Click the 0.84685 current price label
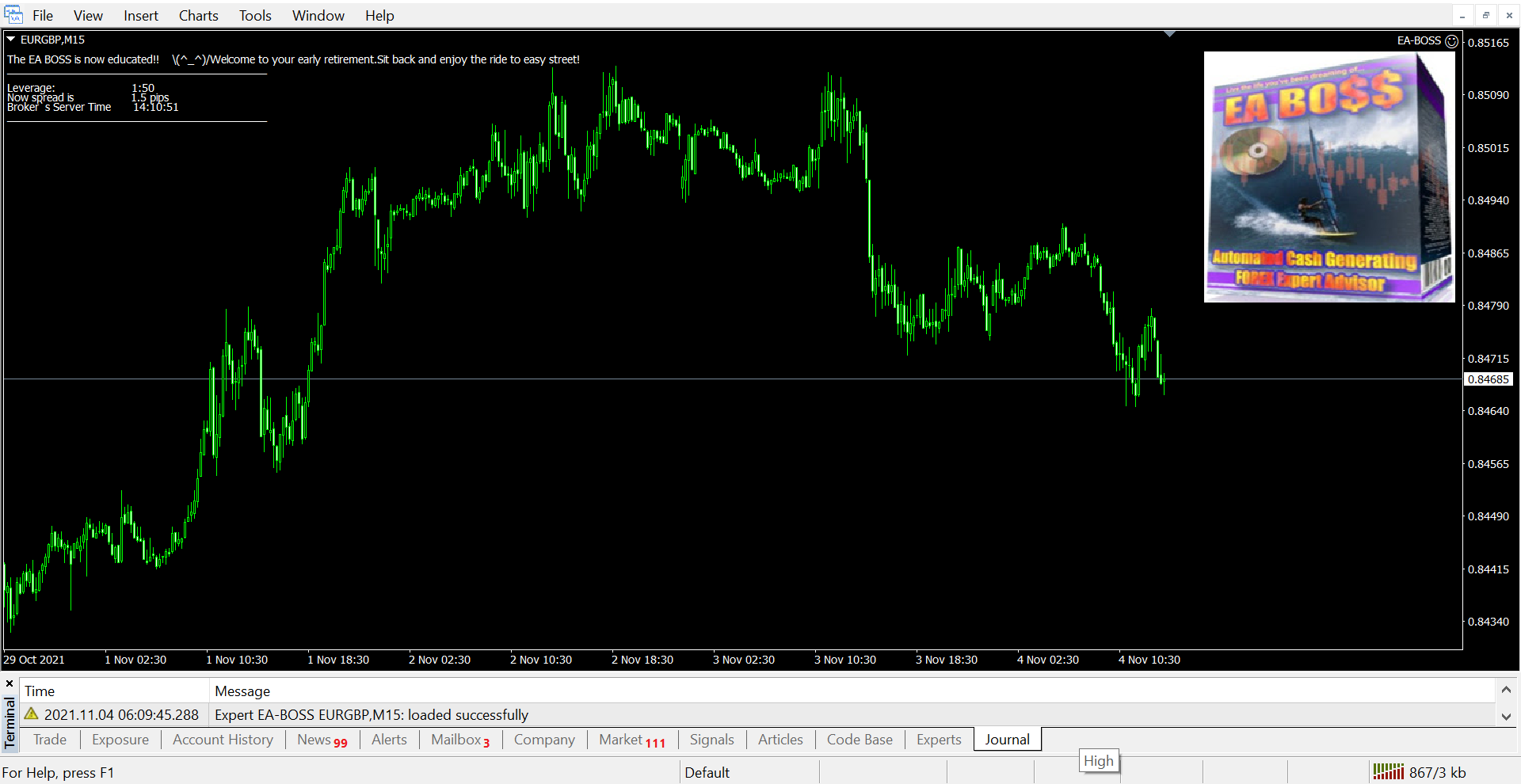 click(1488, 379)
